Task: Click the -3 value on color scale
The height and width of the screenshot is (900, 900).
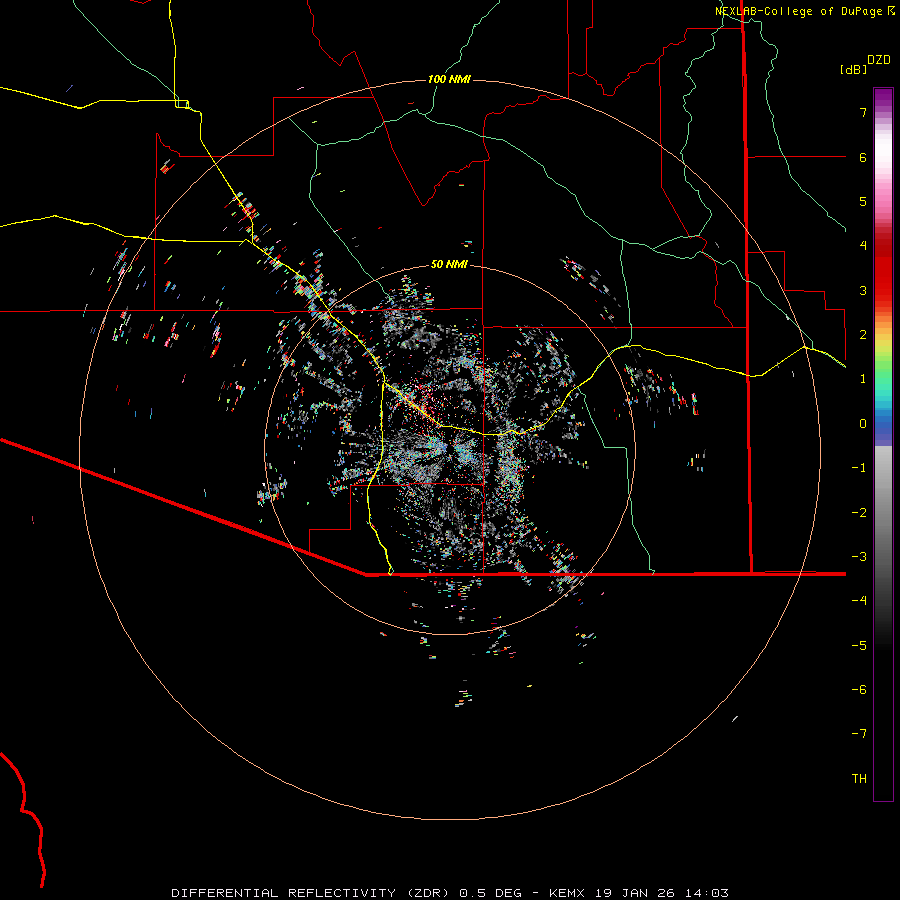Action: (859, 557)
